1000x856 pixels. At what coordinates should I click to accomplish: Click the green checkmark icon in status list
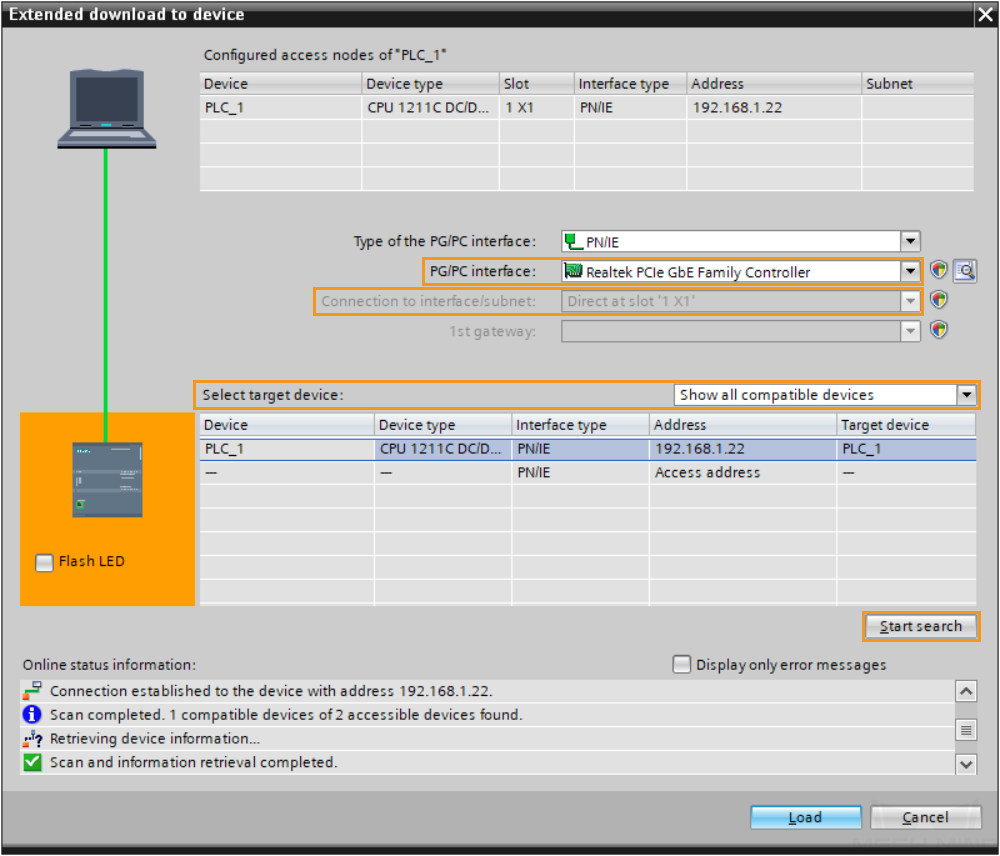[32, 762]
